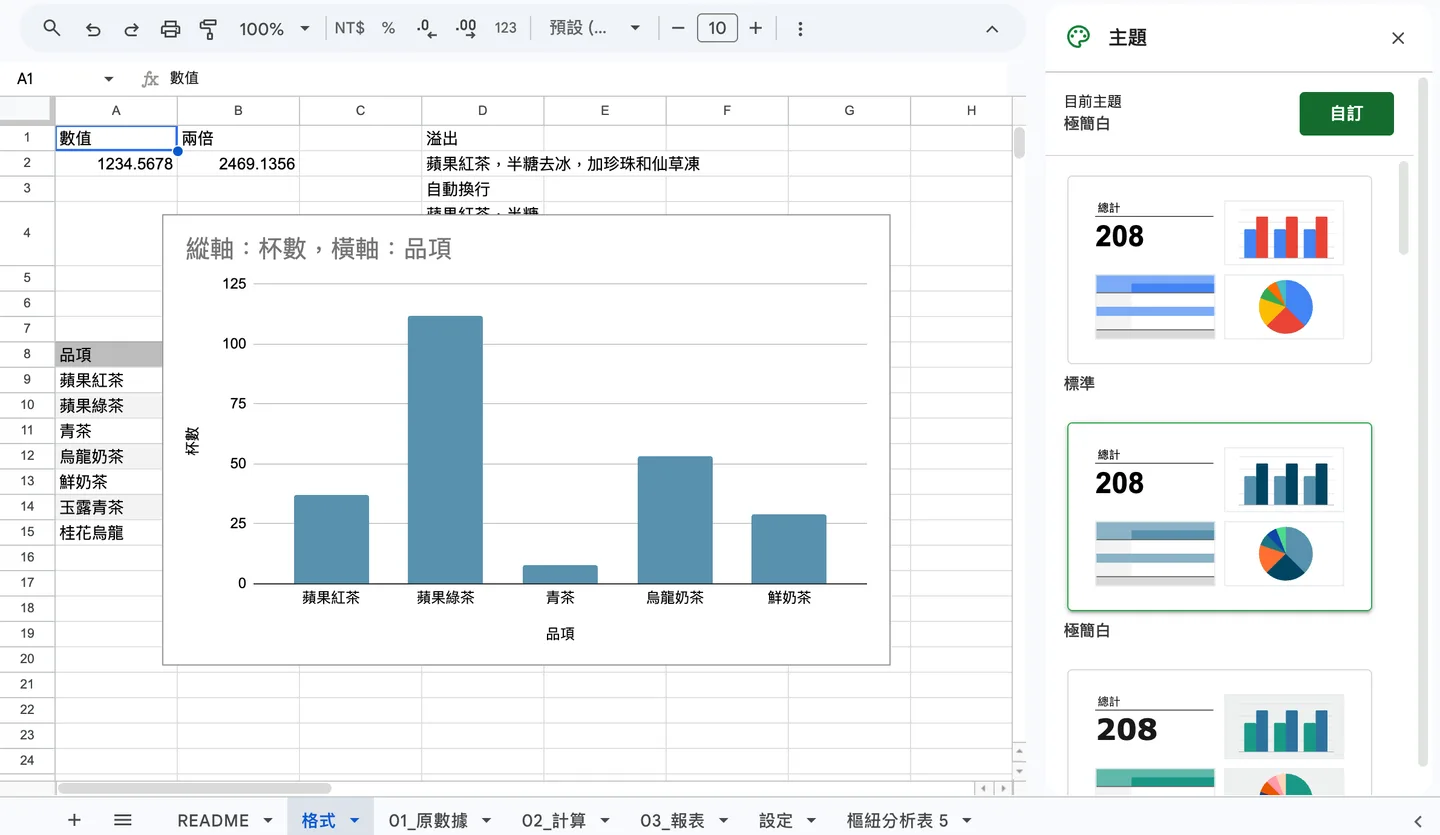Click the green 自訂 button

tap(1346, 113)
